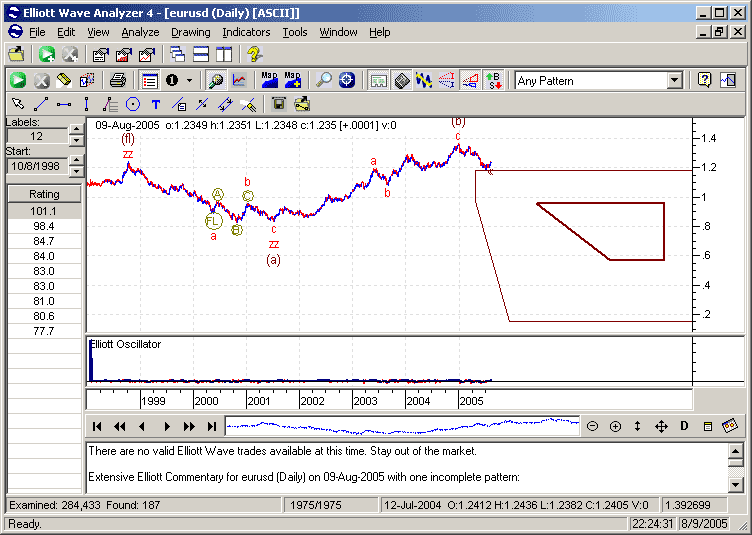Select the blue circle drawing tool
Screen dimensions: 752x535
click(133, 104)
